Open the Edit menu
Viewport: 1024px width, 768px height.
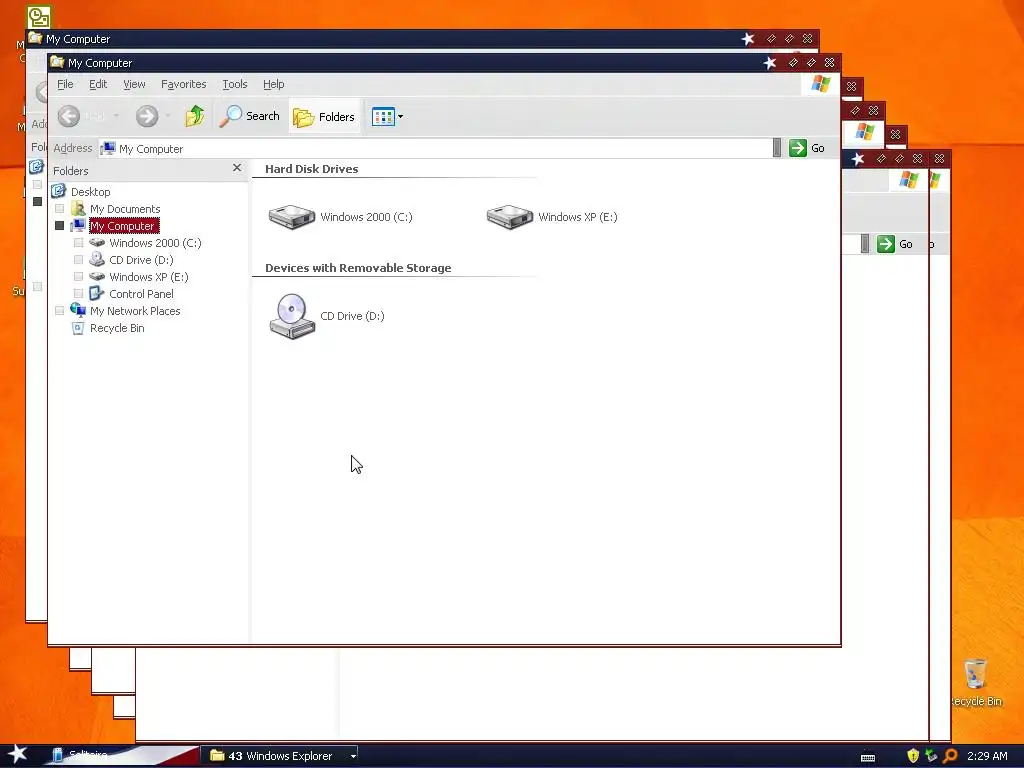click(98, 84)
